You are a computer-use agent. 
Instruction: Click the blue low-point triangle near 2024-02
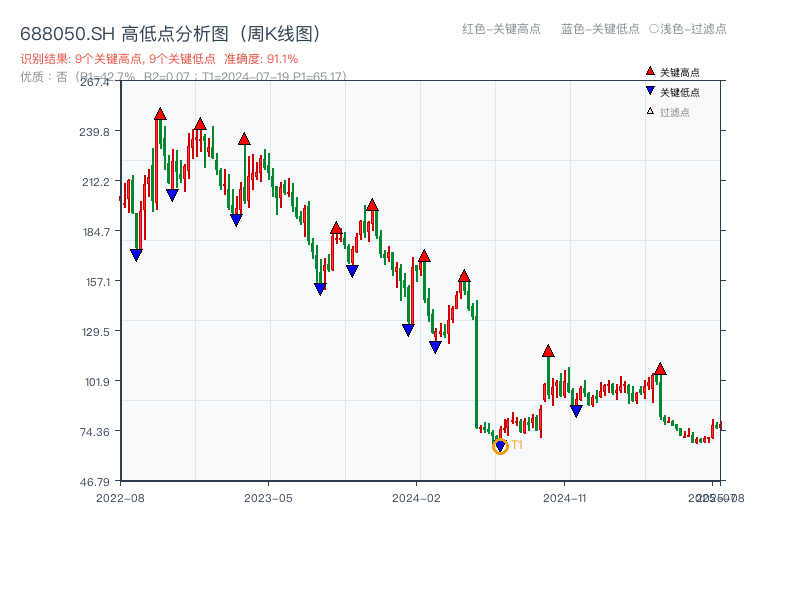(x=407, y=329)
